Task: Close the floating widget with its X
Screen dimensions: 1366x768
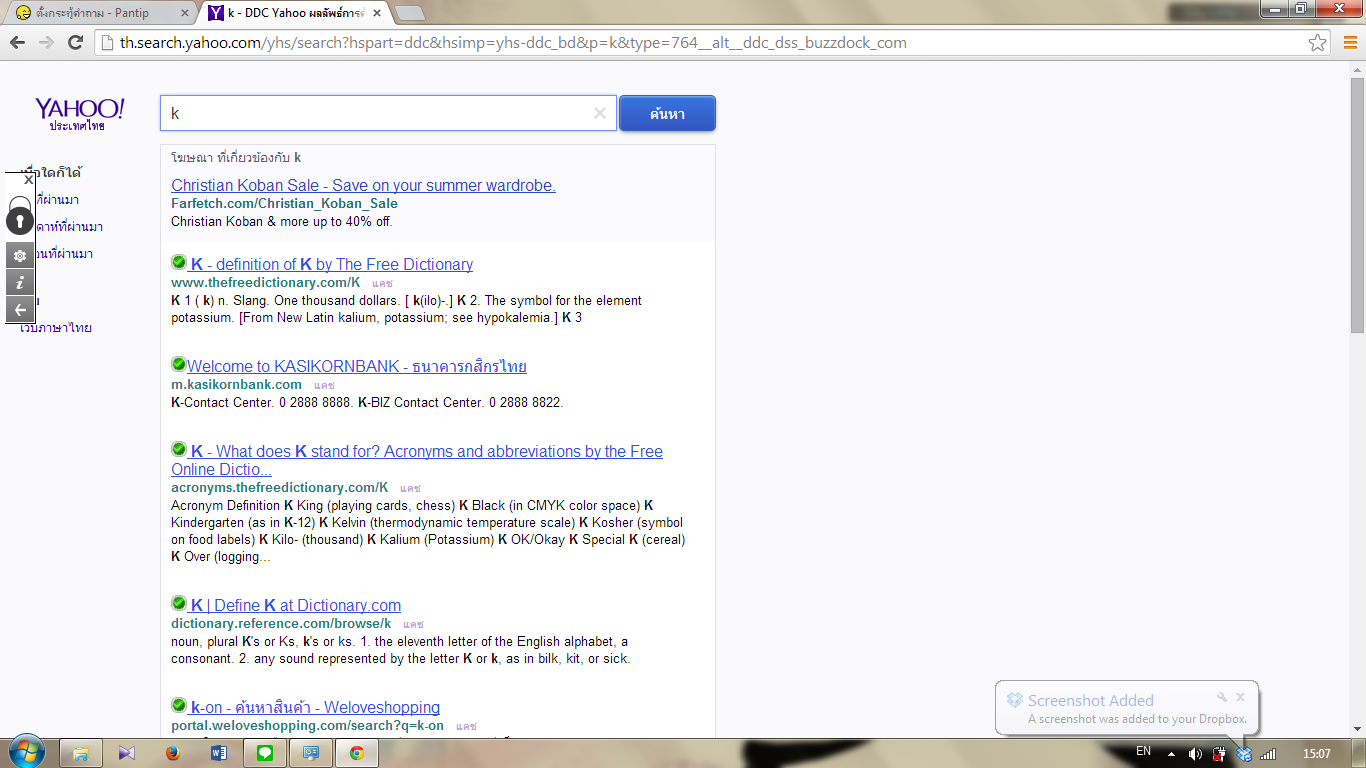Action: coord(28,180)
